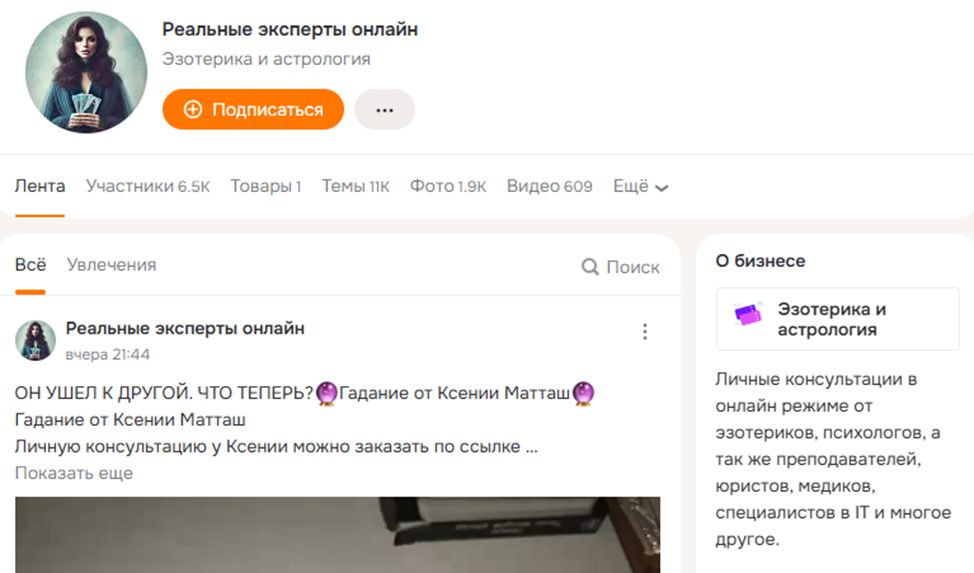Viewport: 974px width, 573px height.
Task: Subscribe with the orange Подписаться button
Action: click(x=253, y=110)
